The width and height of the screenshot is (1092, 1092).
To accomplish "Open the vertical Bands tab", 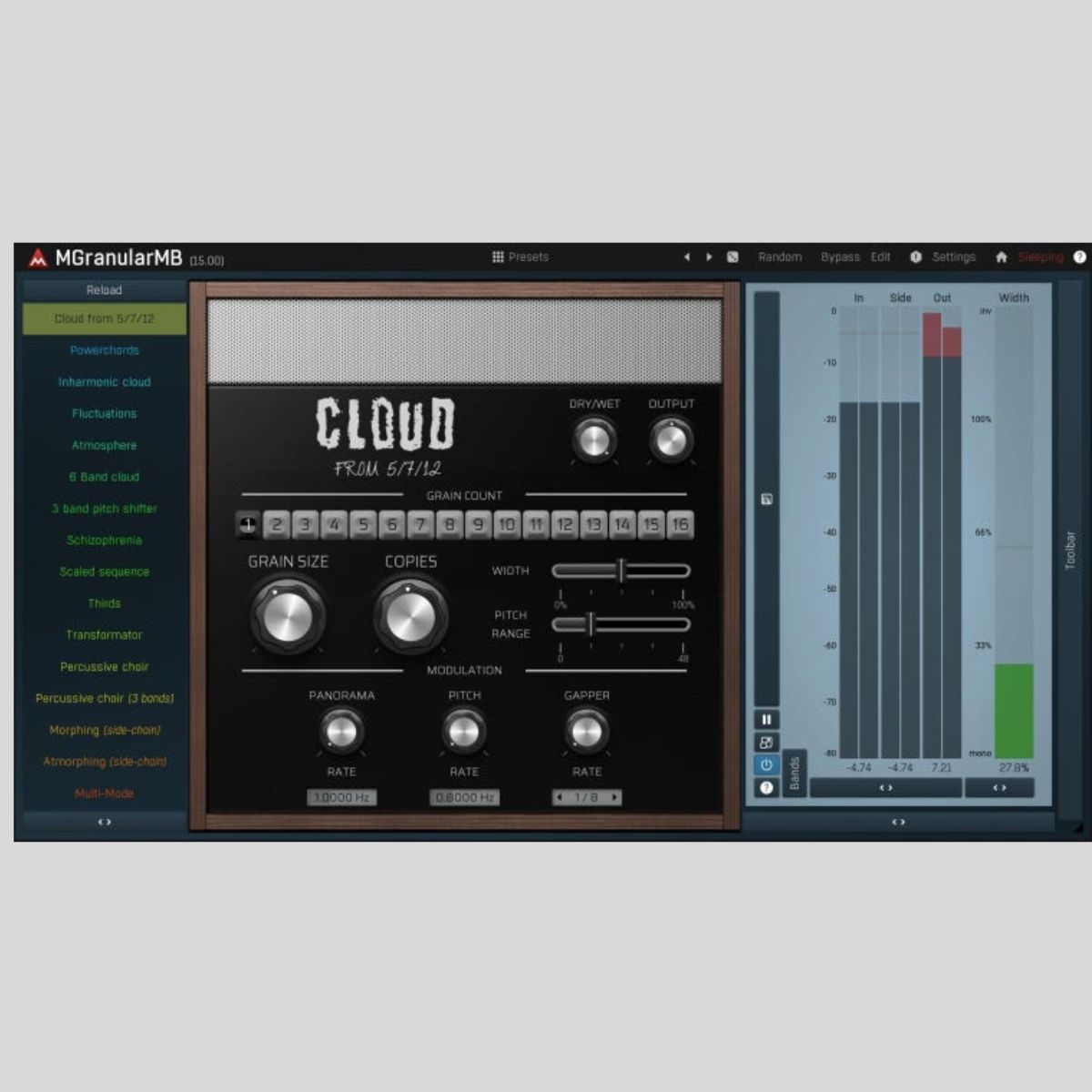I will pos(794,773).
